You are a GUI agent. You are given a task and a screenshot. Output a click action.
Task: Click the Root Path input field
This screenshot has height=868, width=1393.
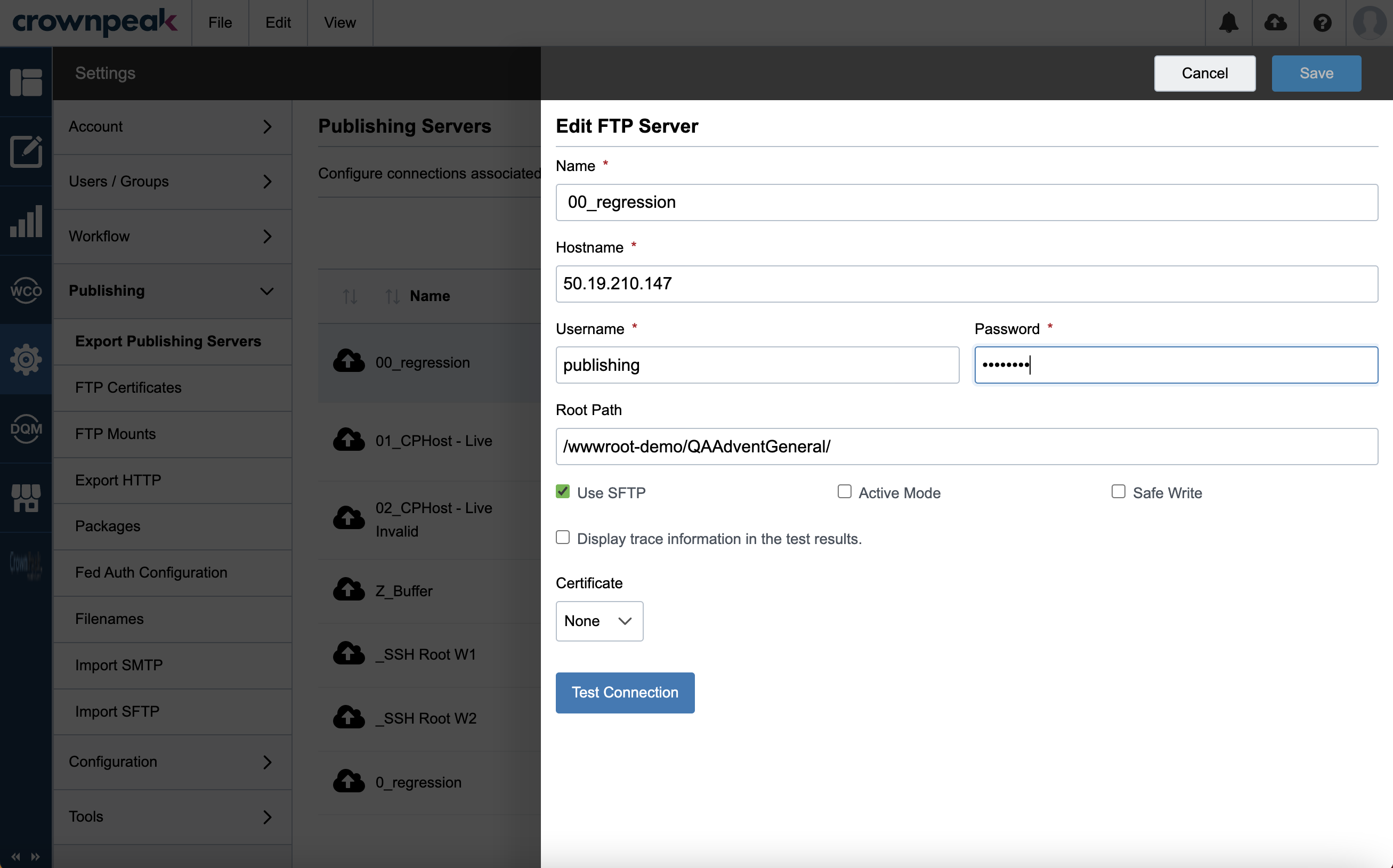[x=967, y=447]
